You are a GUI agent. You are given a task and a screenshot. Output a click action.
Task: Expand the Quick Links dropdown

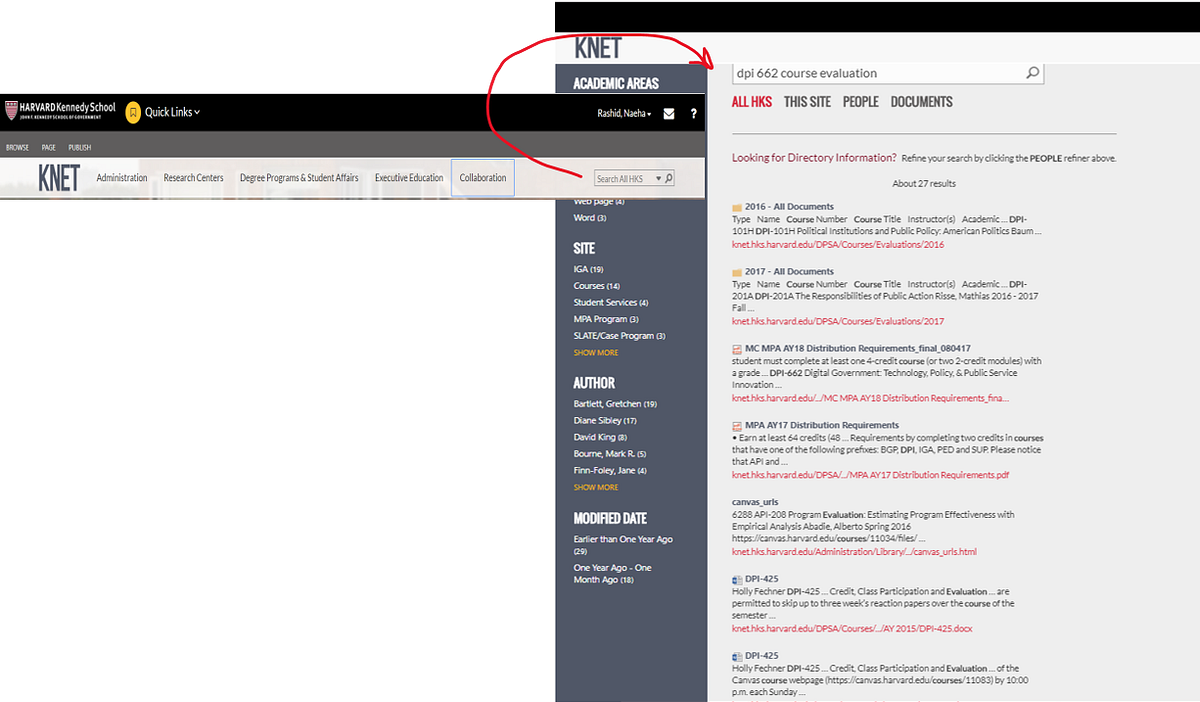(x=172, y=112)
